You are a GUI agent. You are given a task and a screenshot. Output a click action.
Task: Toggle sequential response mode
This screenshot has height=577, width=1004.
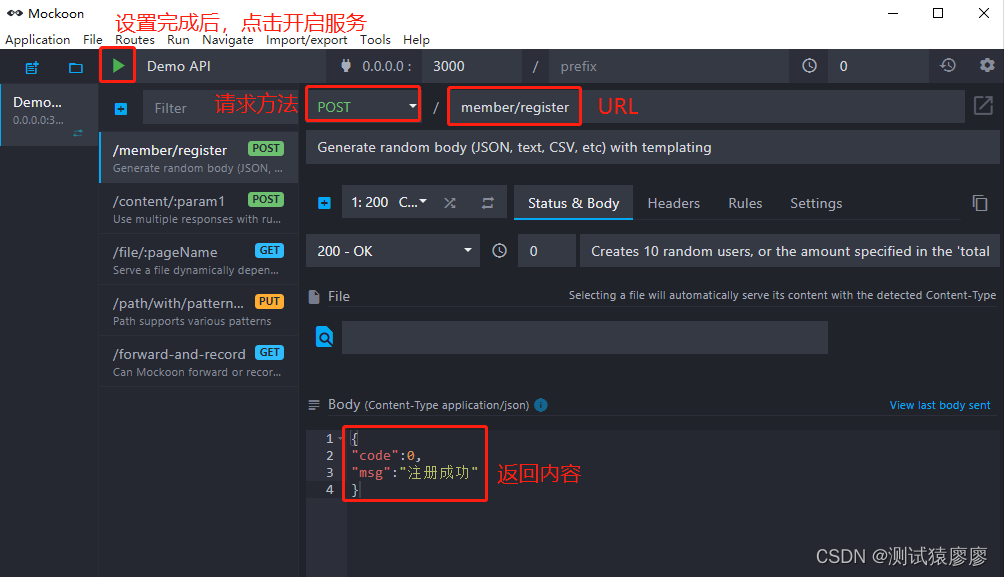tap(487, 202)
